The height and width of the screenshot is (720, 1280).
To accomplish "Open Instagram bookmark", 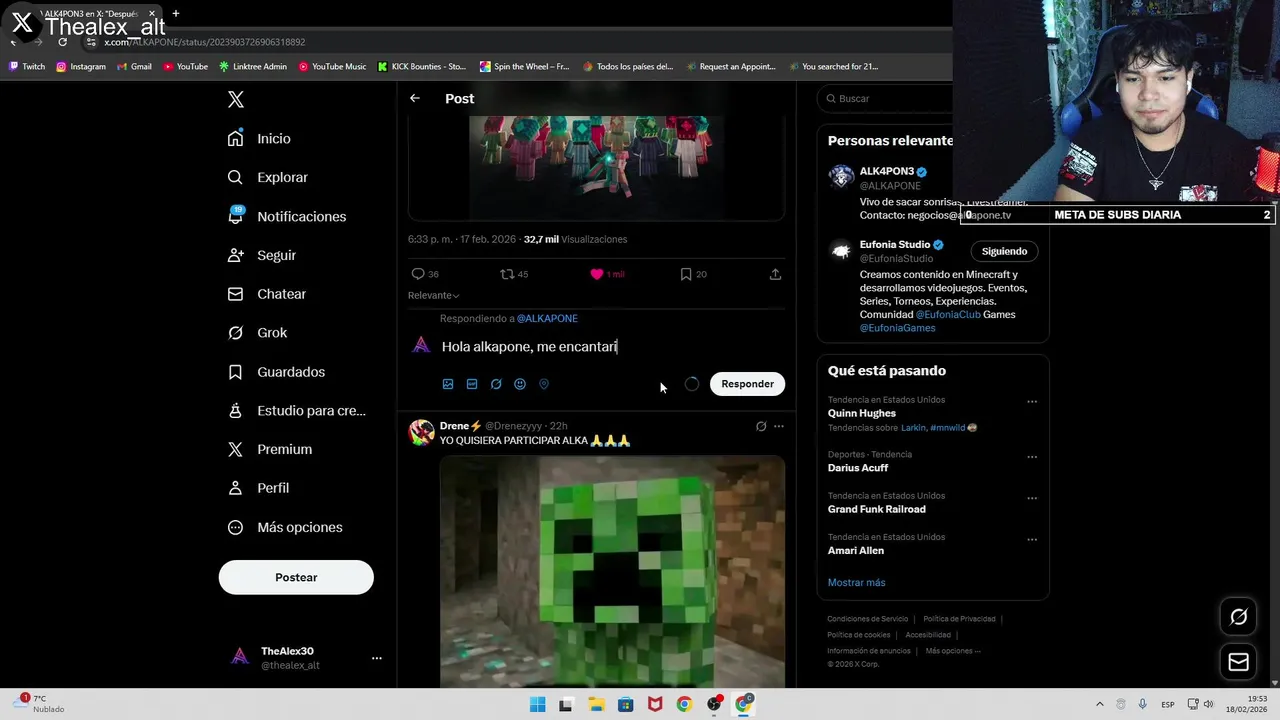I will pos(81,67).
